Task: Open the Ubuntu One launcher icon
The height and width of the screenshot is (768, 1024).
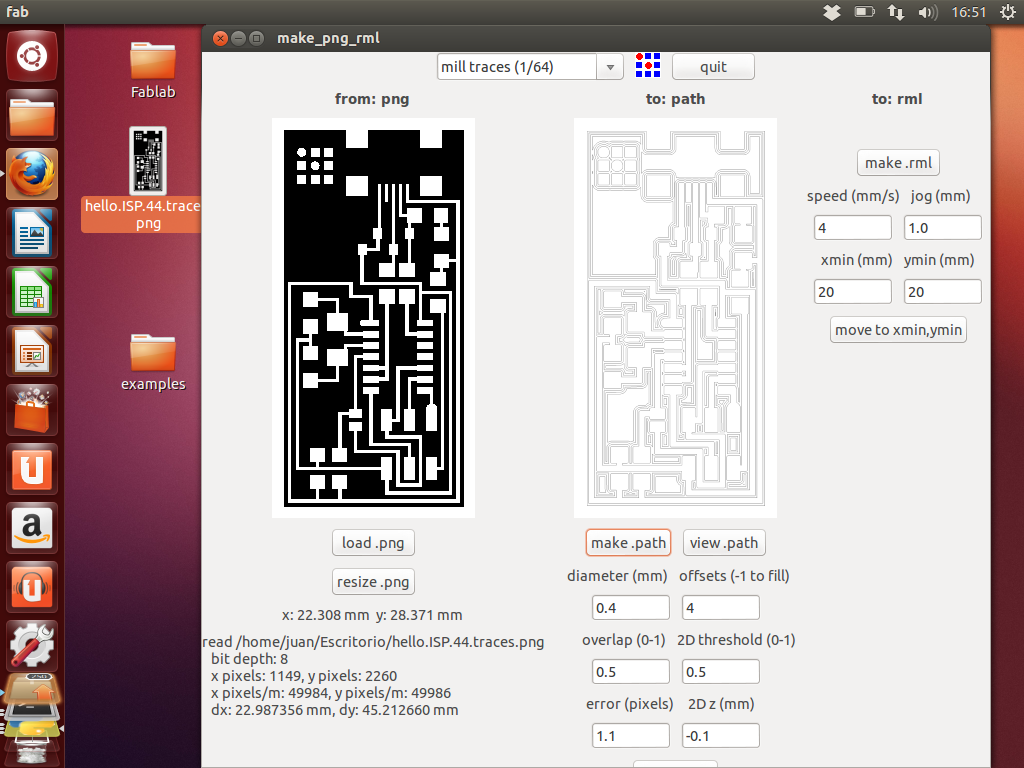Action: pos(32,469)
